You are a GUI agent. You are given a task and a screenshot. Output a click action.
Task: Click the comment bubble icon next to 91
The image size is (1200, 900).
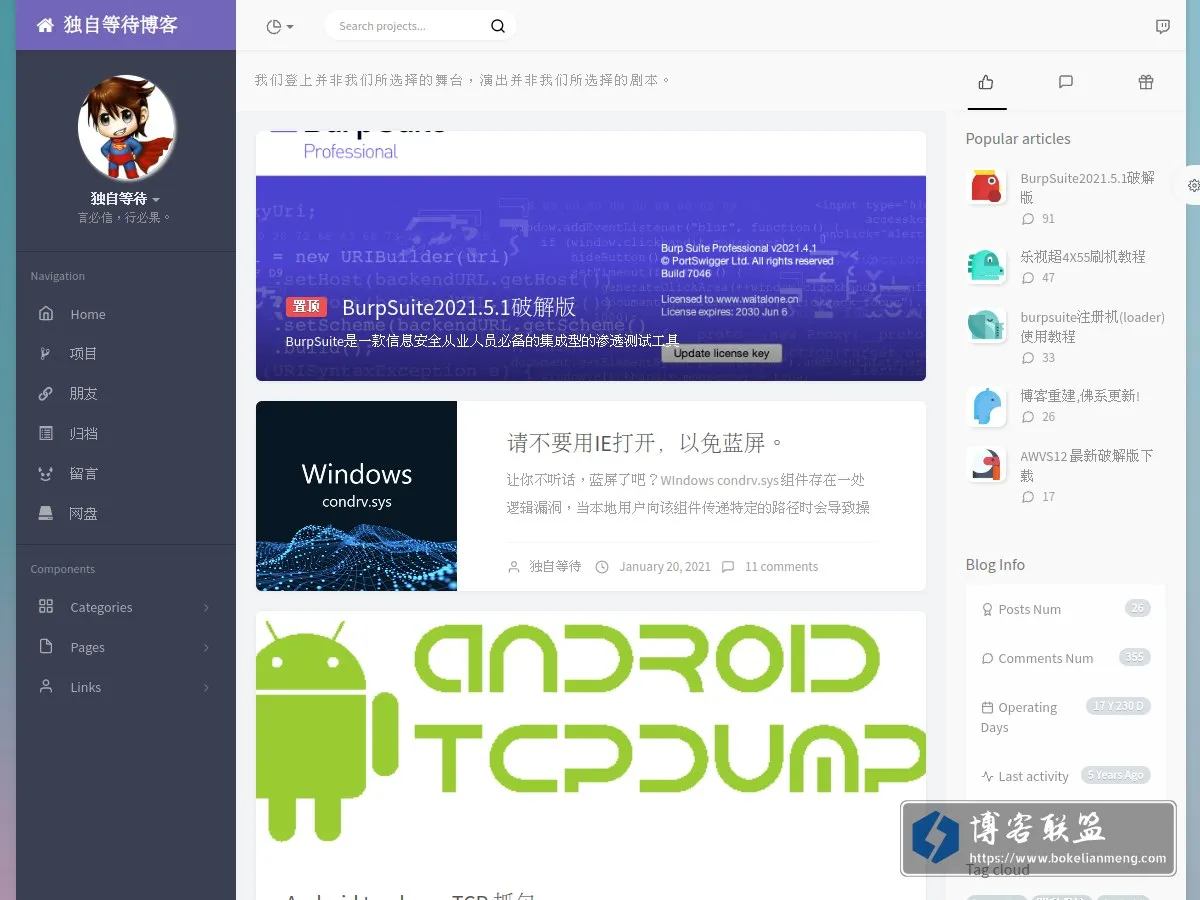(x=1028, y=218)
